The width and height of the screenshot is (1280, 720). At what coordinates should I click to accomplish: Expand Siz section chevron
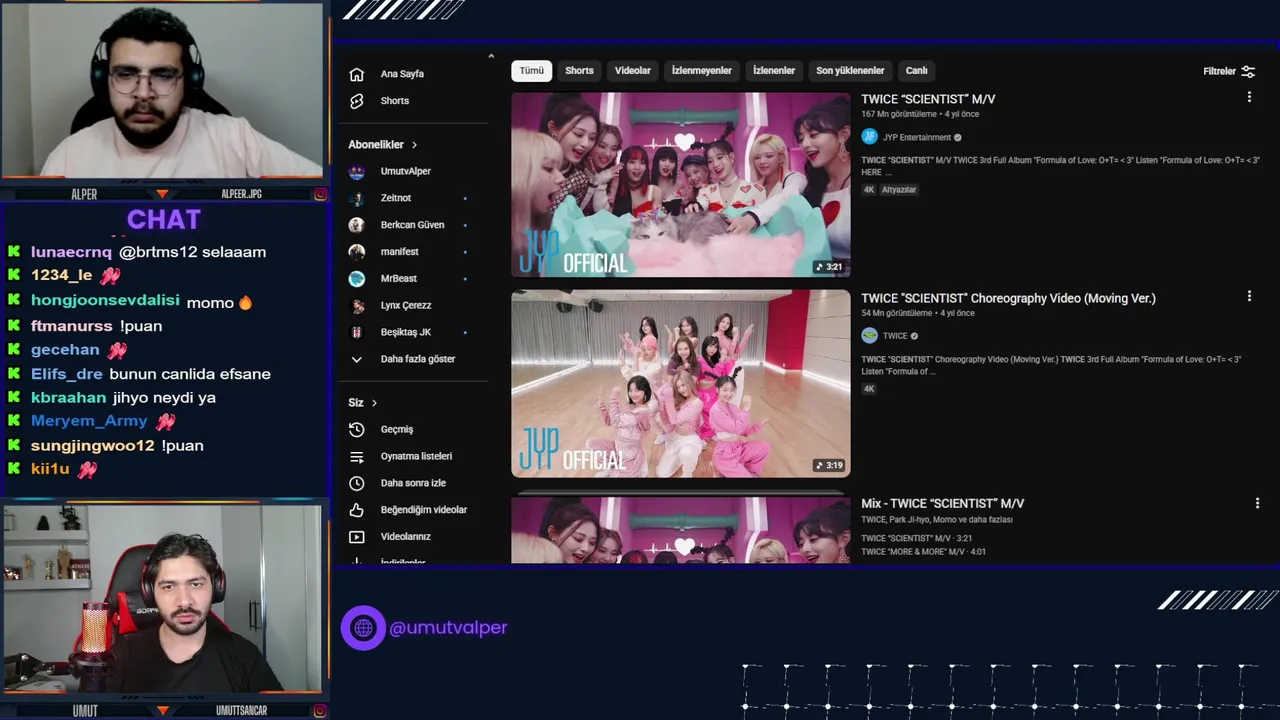point(374,403)
